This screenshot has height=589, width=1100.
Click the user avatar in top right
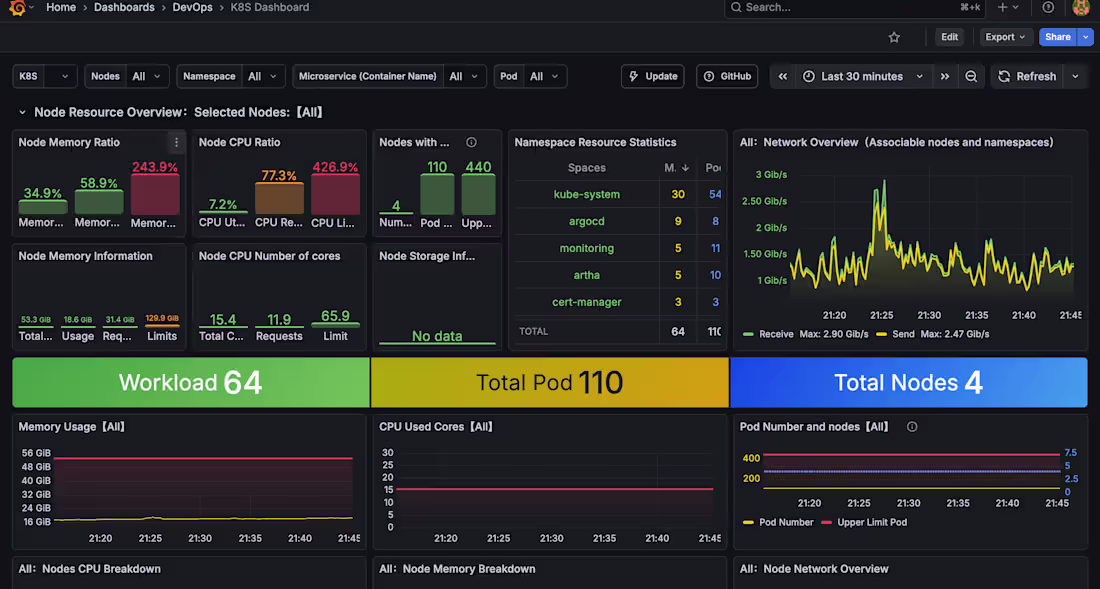[1081, 8]
